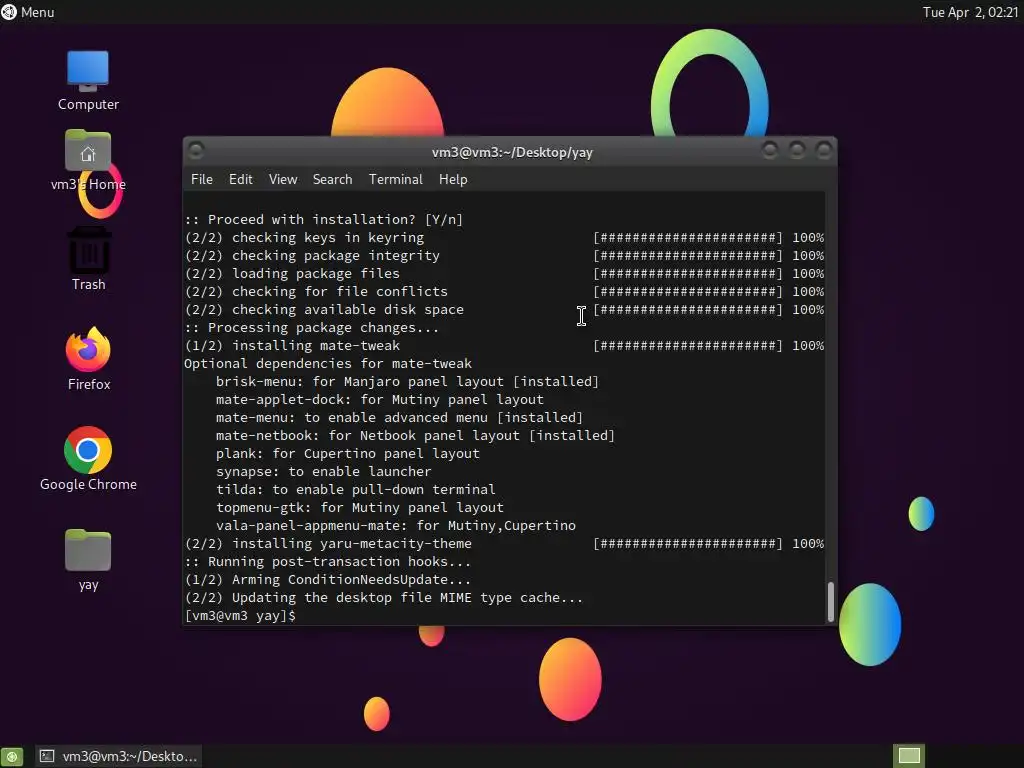Click text "checking for file conflicts"
Screen dimensions: 1024x768
340,291
